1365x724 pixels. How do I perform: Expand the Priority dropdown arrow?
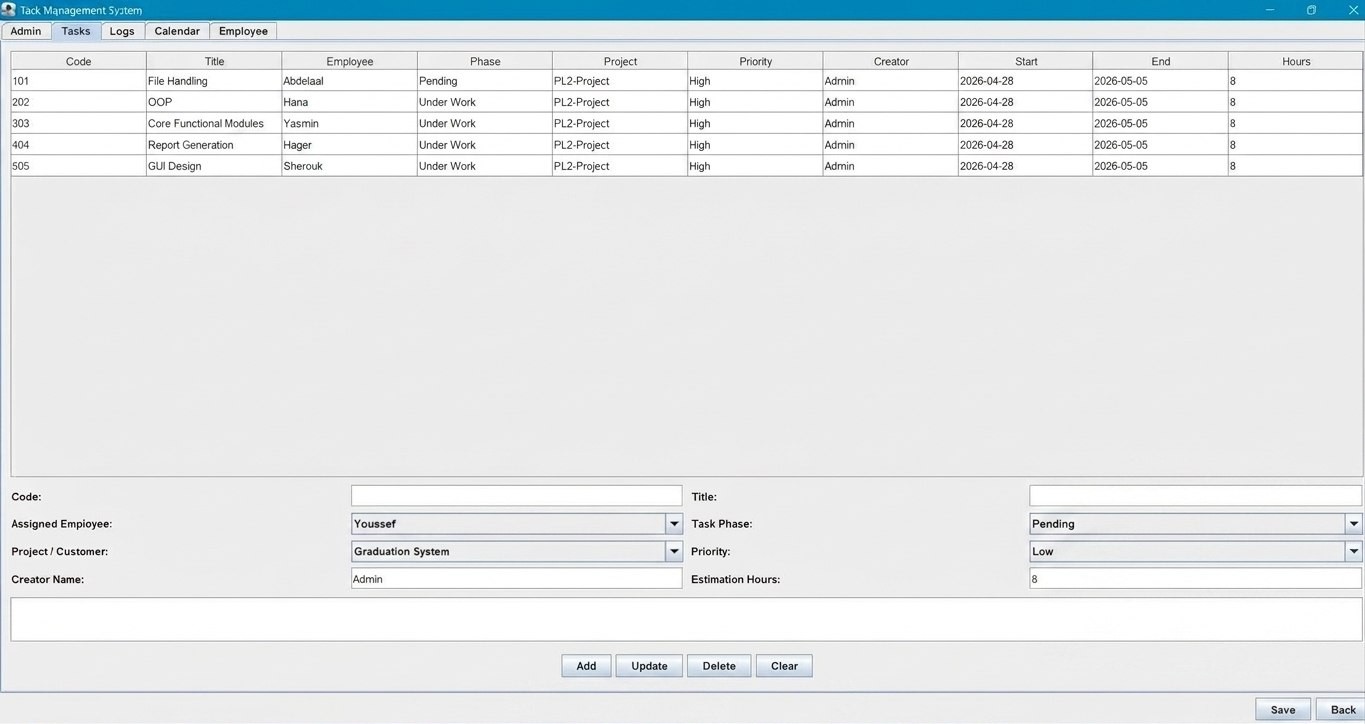tap(1353, 552)
